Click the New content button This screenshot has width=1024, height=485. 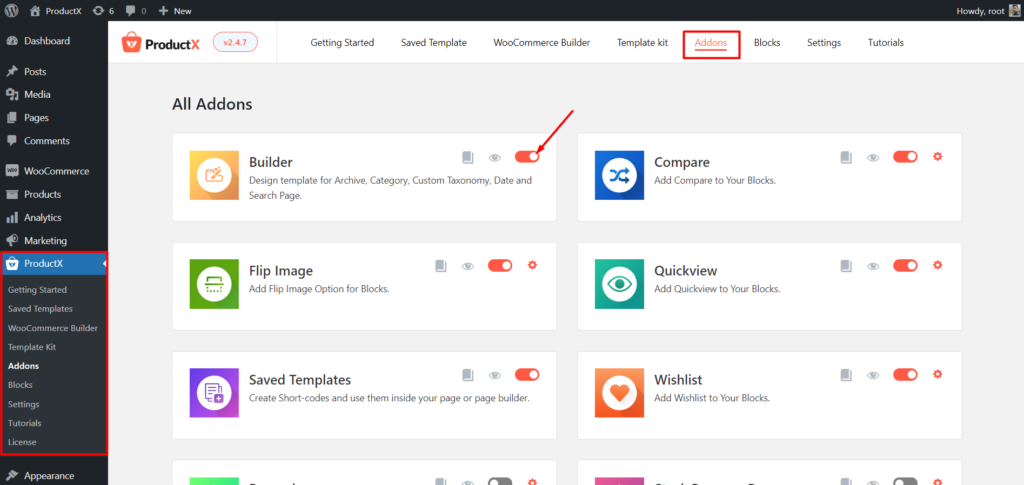click(x=175, y=10)
